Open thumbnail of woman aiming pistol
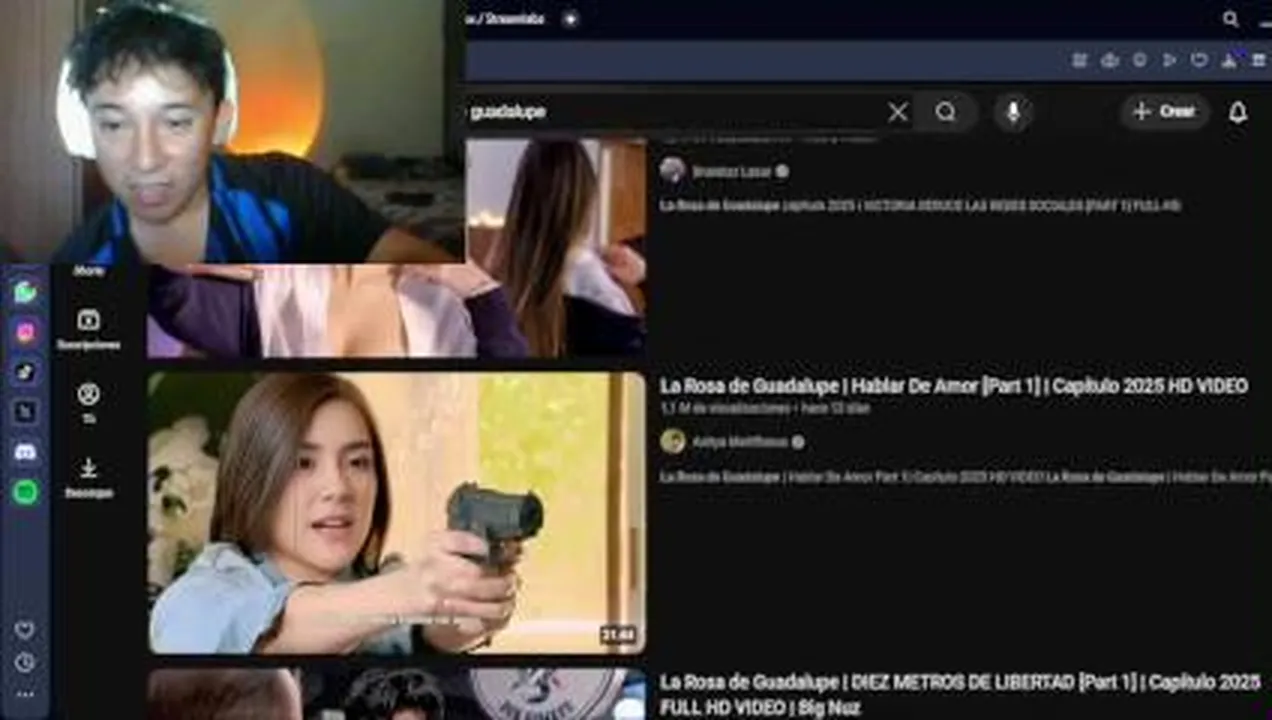1272x720 pixels. click(x=397, y=513)
